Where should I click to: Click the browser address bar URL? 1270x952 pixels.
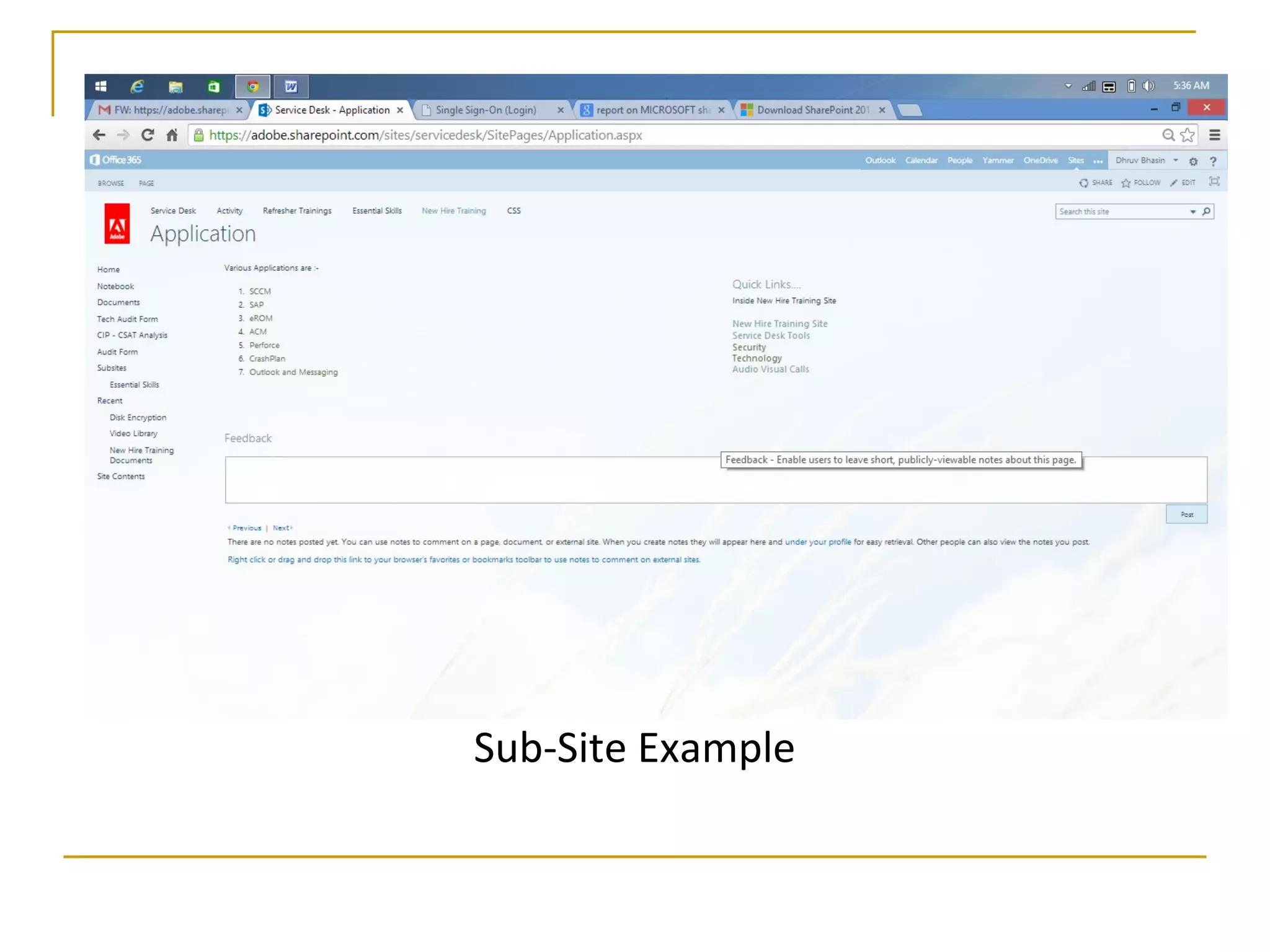coord(425,135)
